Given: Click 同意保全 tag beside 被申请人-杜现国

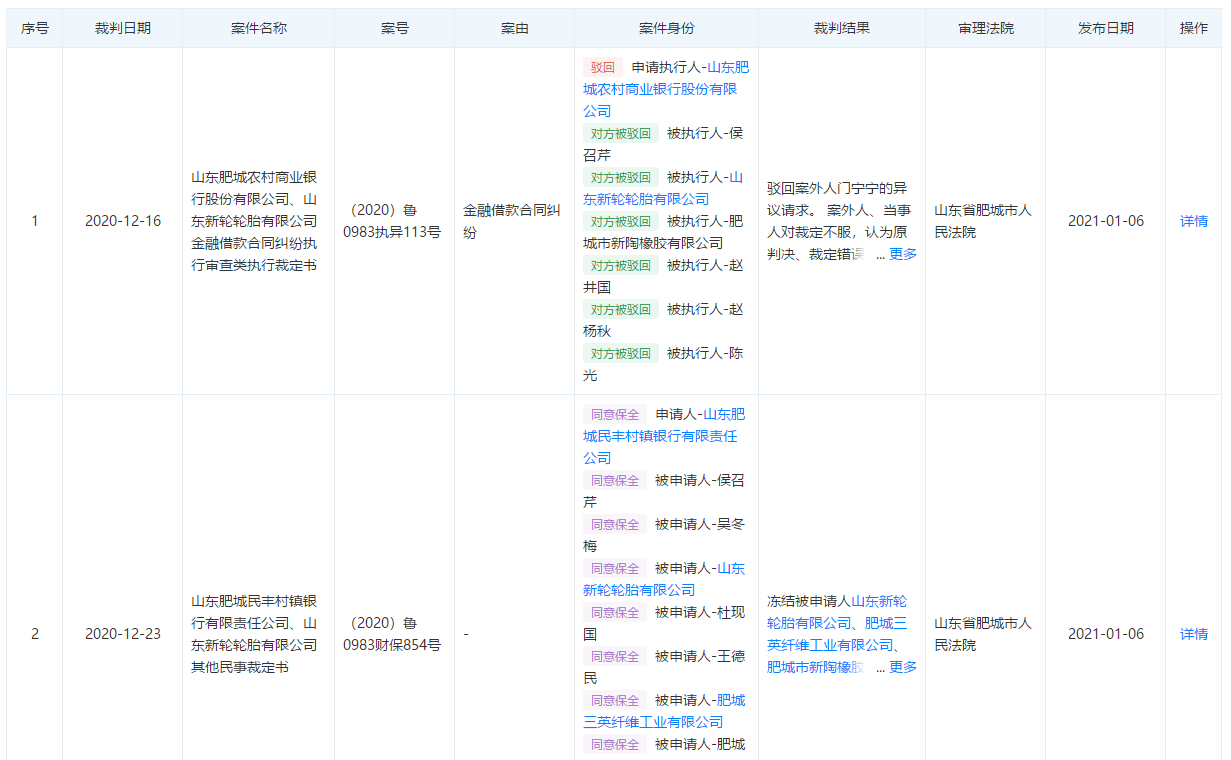Looking at the screenshot, I should (615, 613).
